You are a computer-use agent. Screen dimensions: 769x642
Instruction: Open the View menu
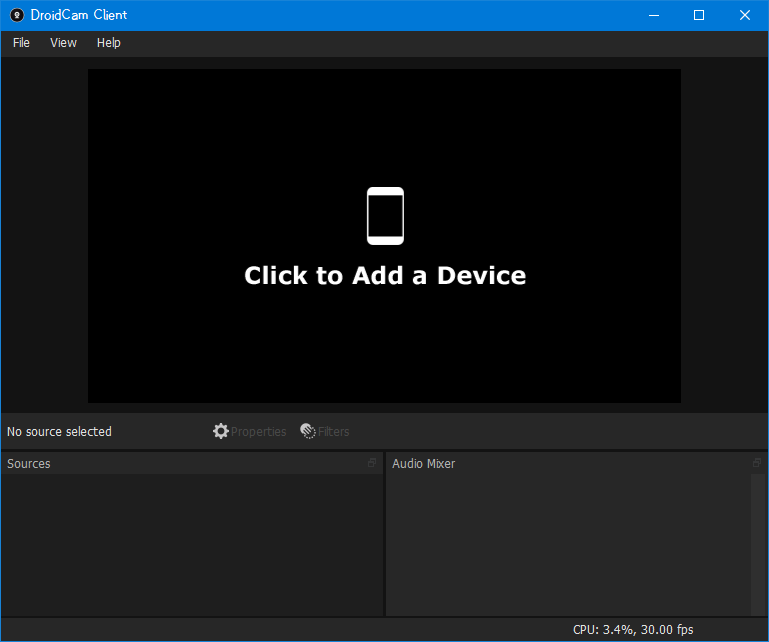pos(63,43)
